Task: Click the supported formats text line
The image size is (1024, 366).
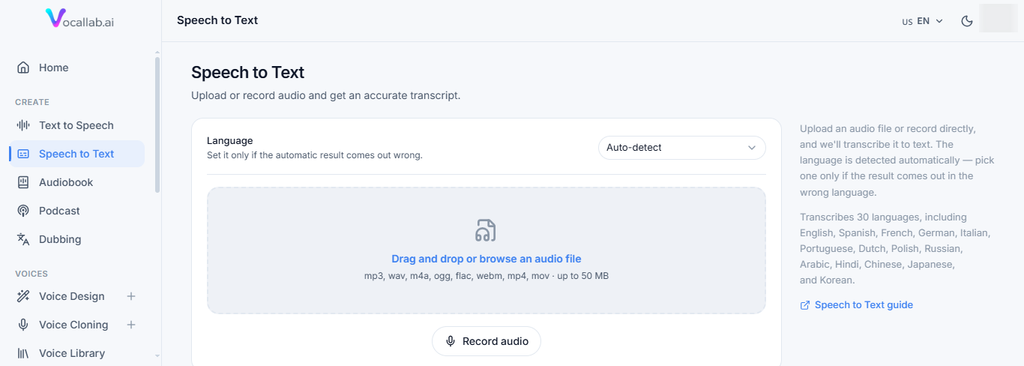Action: pos(486,276)
